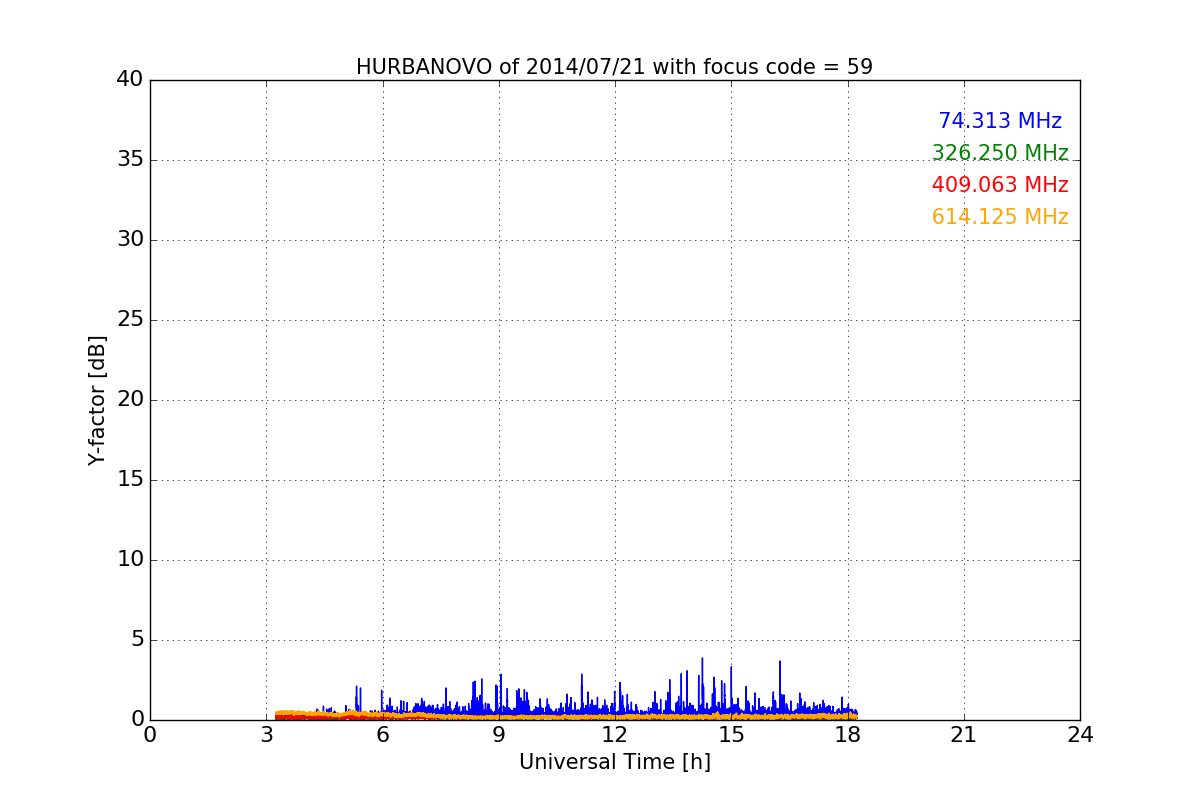Click the y-axis tick label 25

[x=130, y=320]
